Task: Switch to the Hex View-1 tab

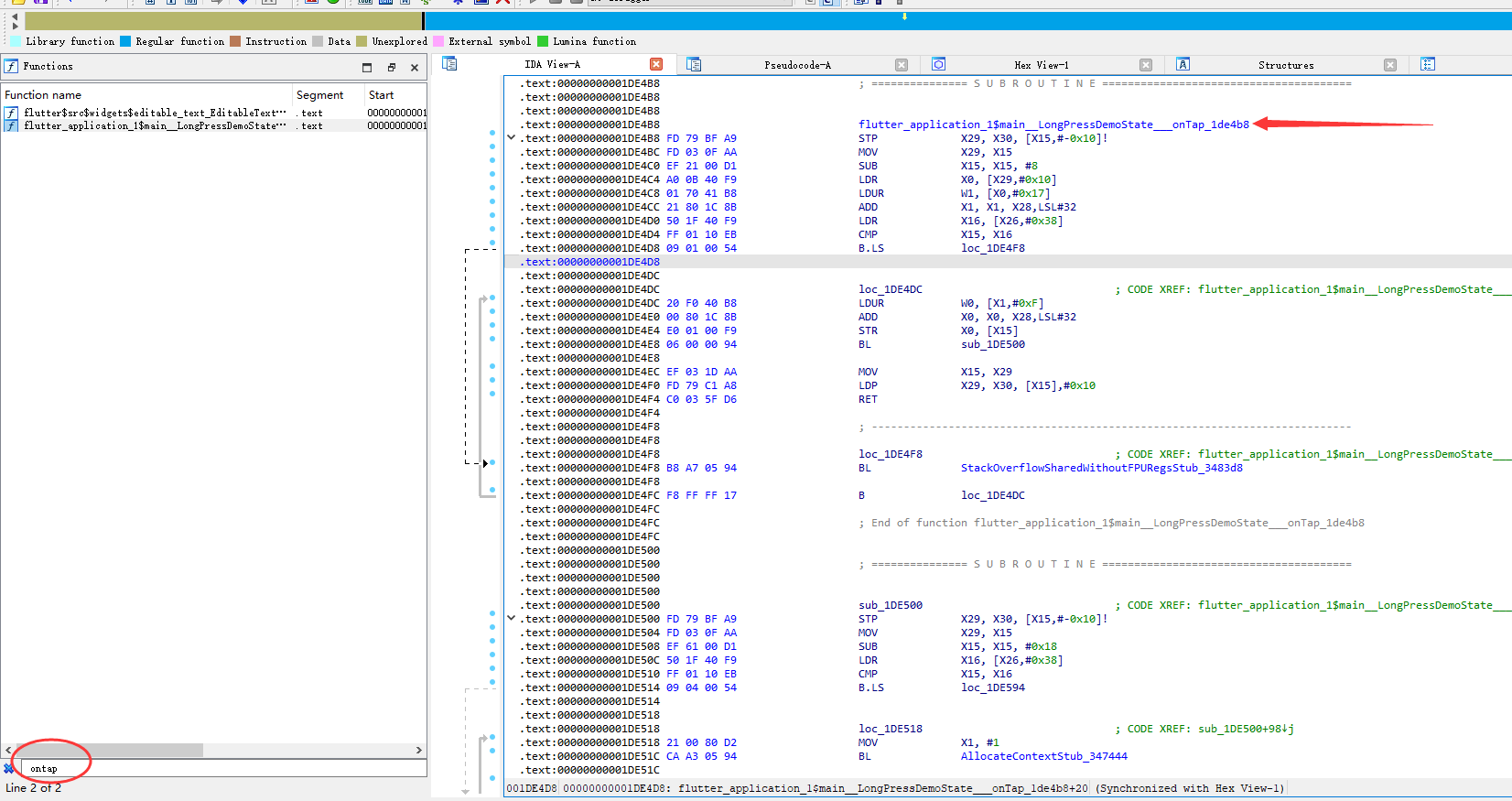Action: [x=1042, y=65]
